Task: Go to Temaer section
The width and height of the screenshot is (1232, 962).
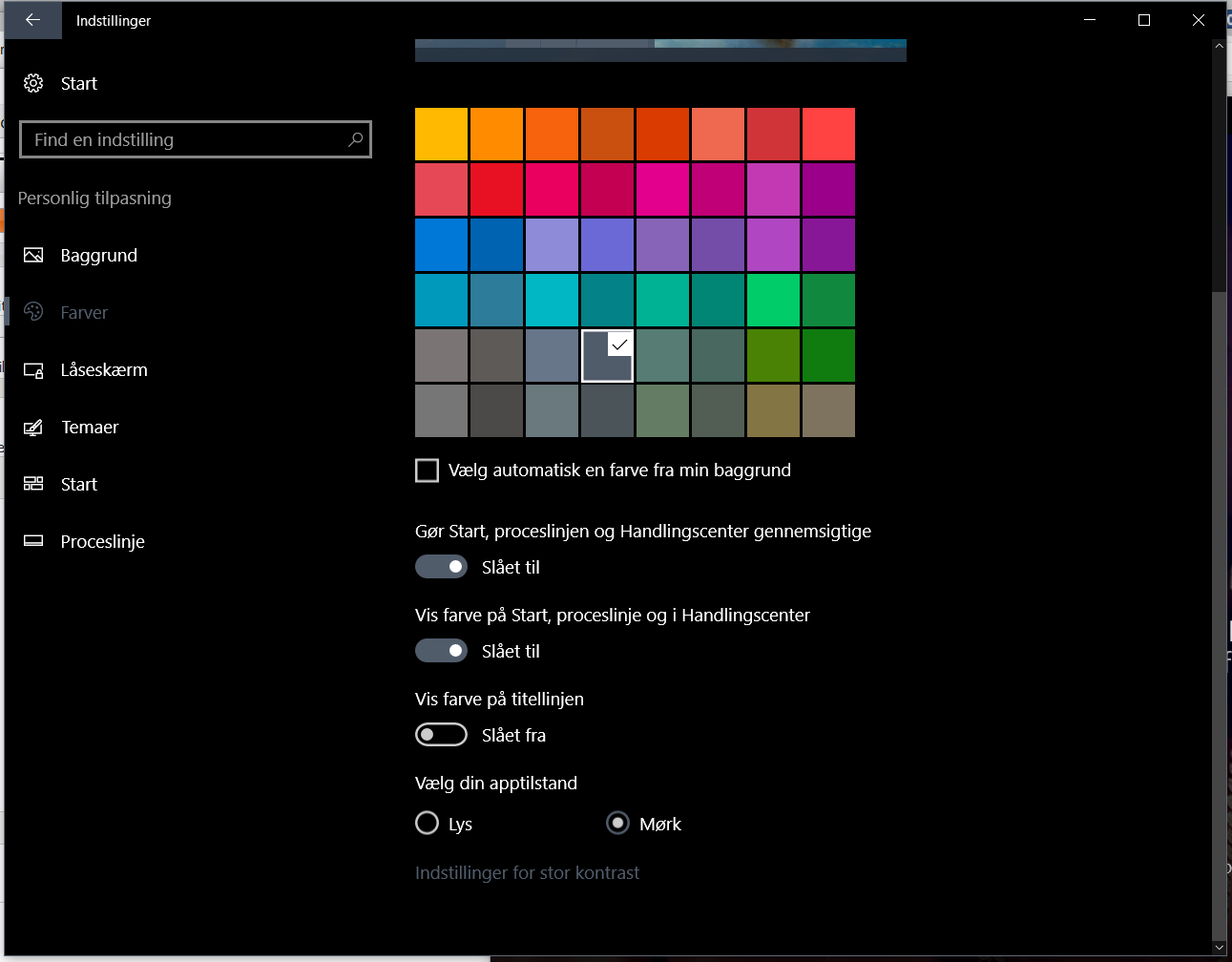Action: [90, 427]
